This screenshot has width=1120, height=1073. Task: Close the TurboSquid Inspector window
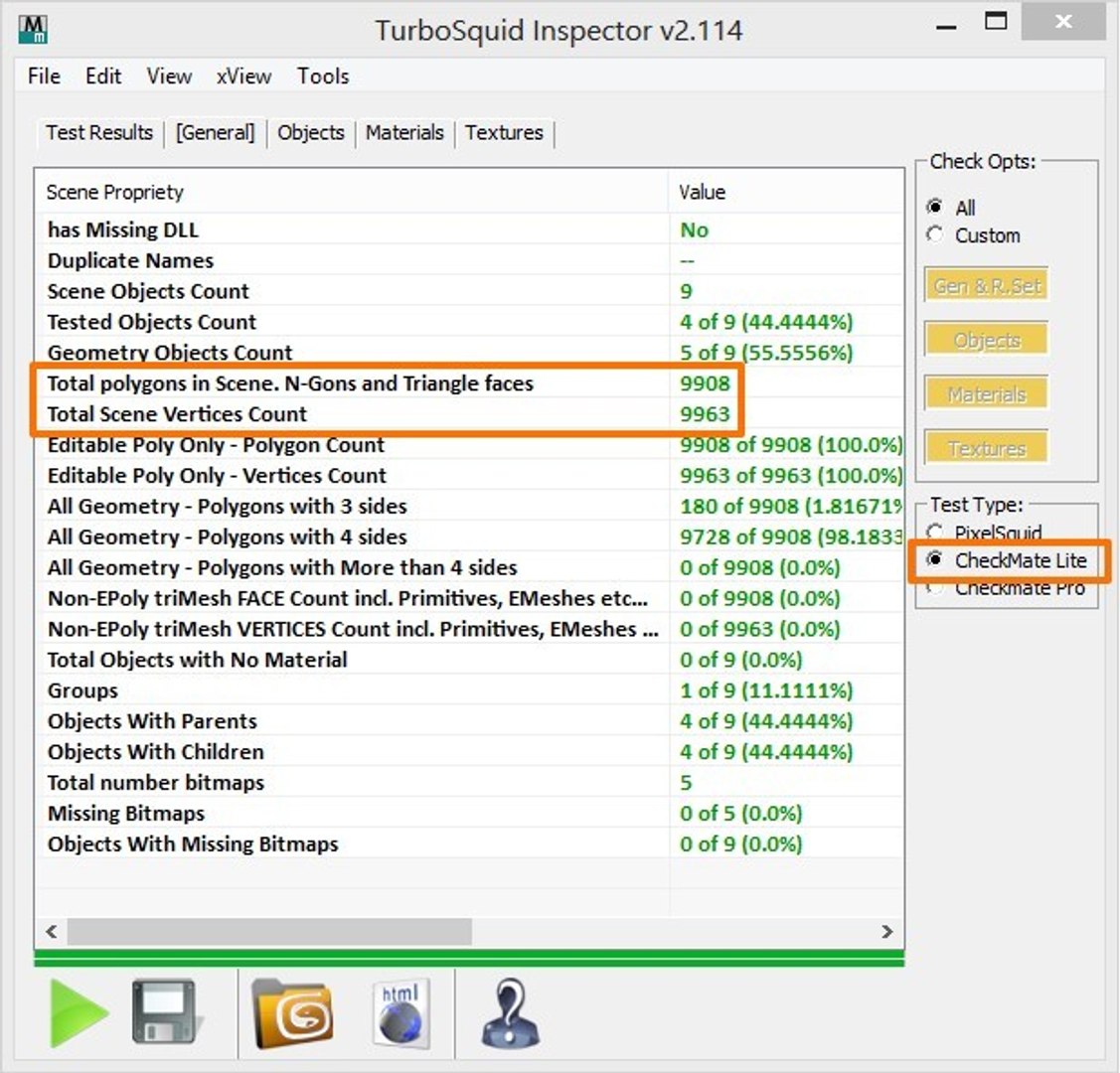click(1063, 22)
